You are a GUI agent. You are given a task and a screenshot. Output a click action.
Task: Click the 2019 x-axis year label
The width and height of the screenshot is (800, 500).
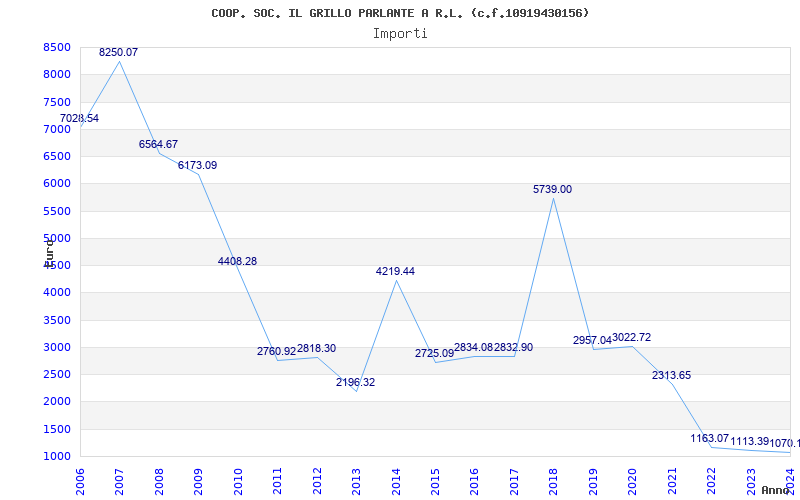[x=593, y=482]
